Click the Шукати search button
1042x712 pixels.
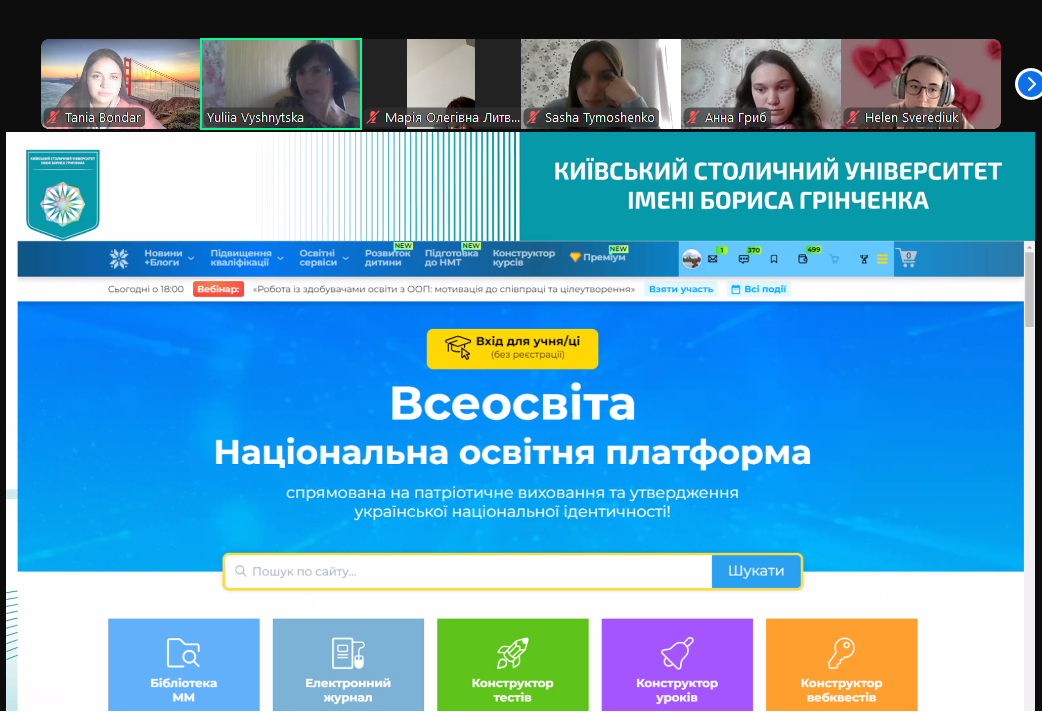756,571
